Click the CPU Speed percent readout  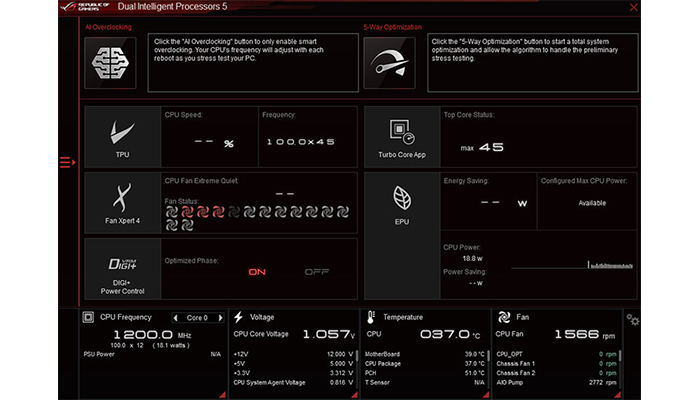(214, 143)
